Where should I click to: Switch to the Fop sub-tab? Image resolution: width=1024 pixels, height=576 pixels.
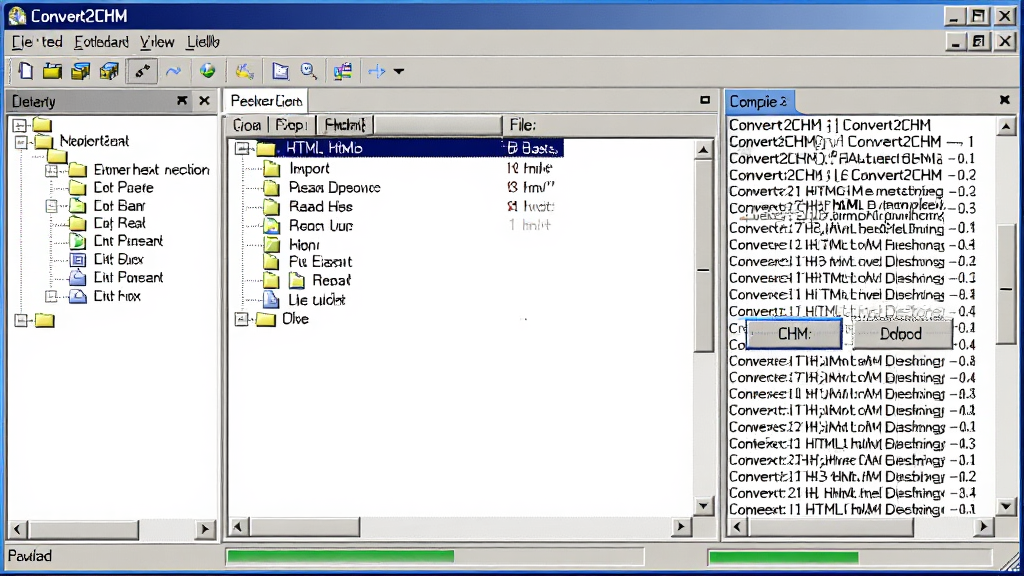pyautogui.click(x=291, y=125)
